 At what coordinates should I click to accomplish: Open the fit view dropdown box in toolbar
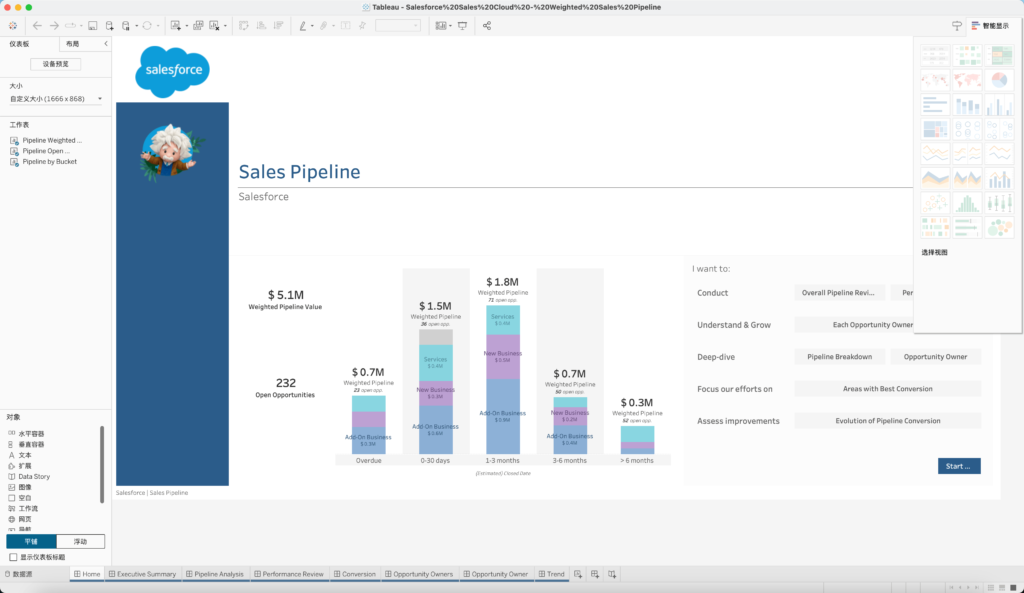point(398,25)
